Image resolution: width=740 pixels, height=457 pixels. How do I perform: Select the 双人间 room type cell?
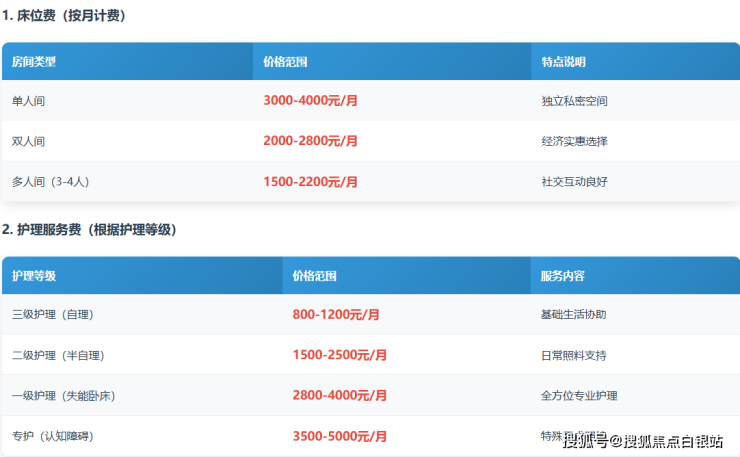[x=28, y=141]
